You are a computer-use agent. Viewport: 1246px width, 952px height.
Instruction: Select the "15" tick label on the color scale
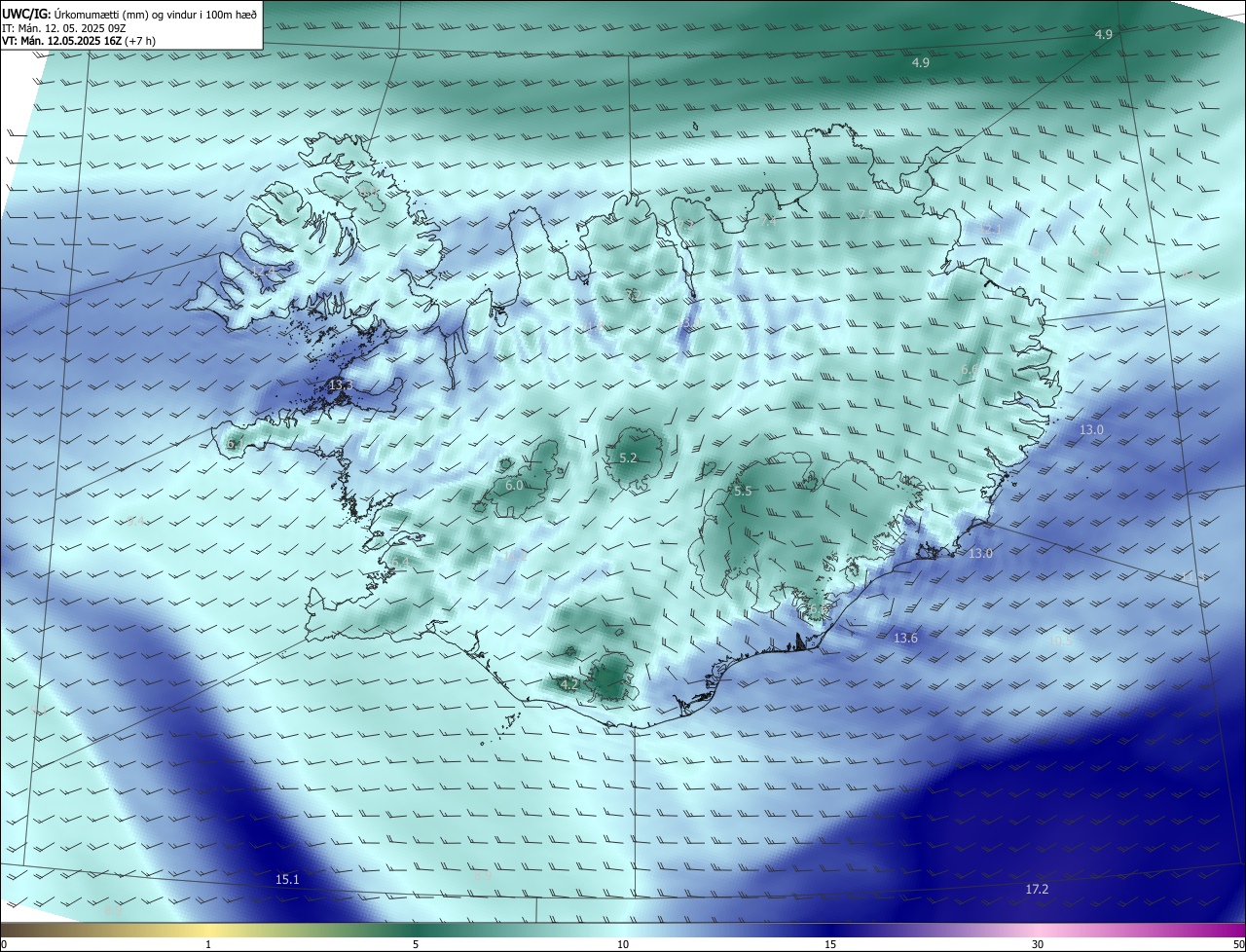click(830, 944)
